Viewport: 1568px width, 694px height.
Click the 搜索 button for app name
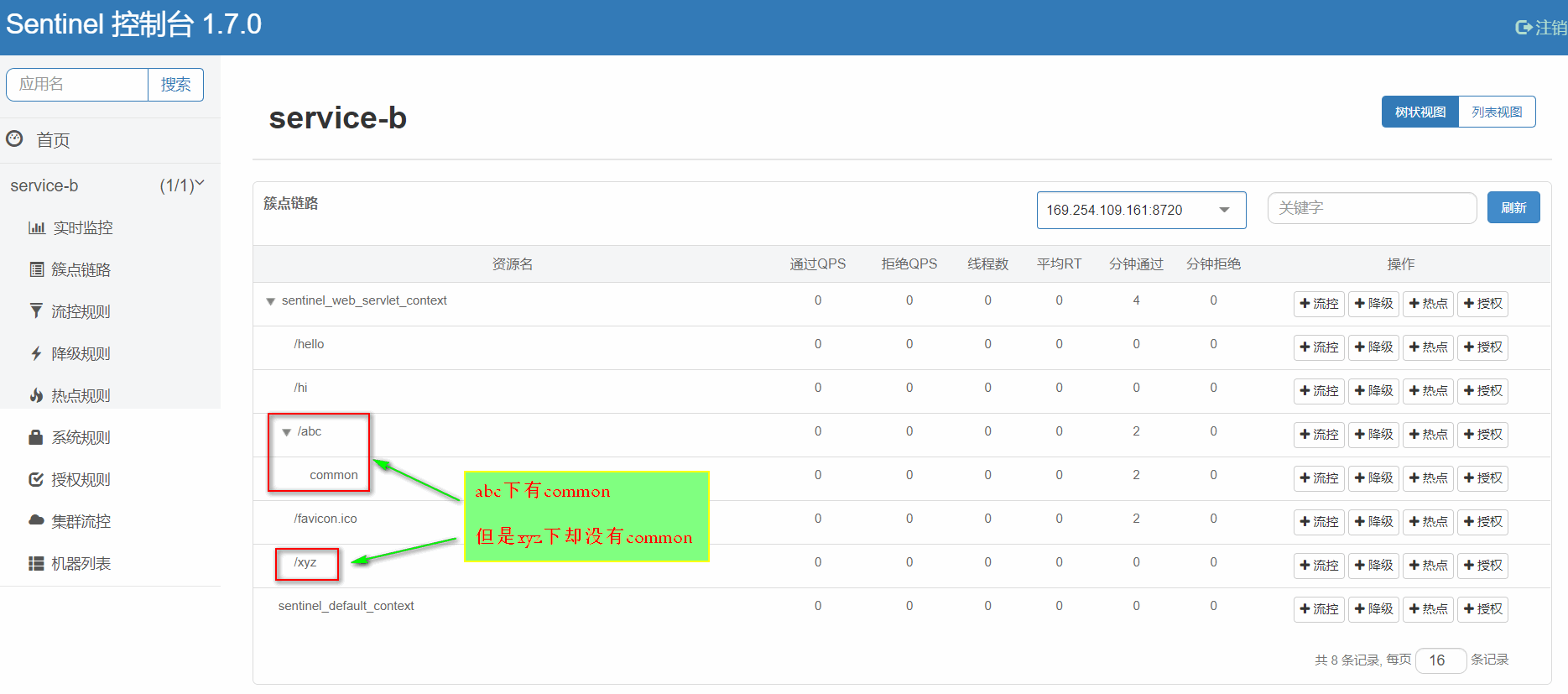coord(175,85)
